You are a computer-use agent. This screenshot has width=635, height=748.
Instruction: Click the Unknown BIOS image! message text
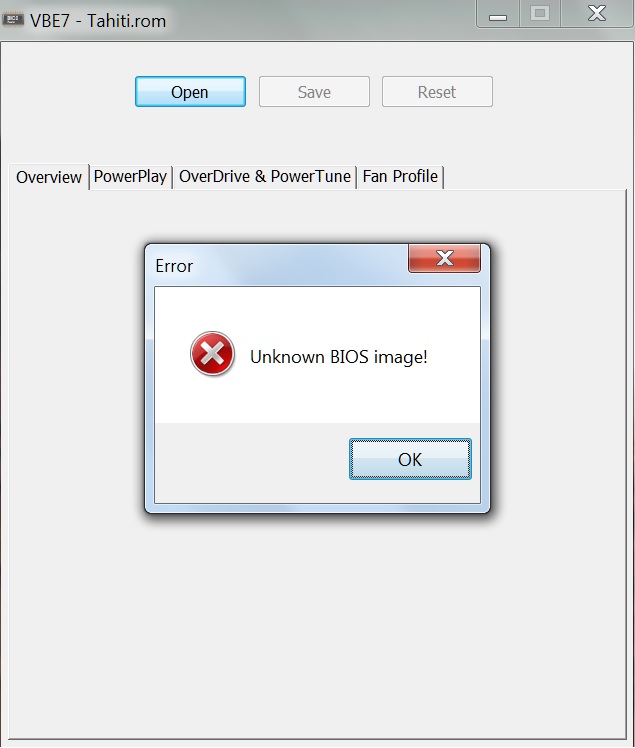(339, 357)
